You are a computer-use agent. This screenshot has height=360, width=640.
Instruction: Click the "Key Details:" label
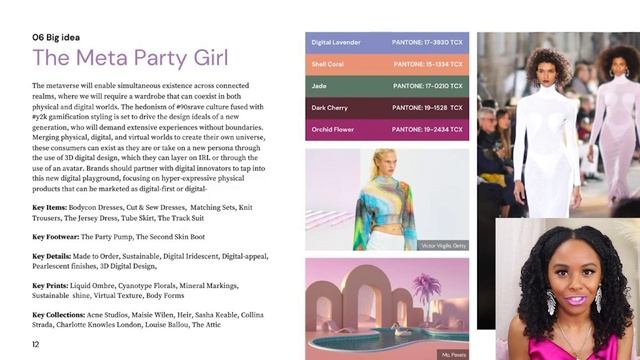(51, 256)
